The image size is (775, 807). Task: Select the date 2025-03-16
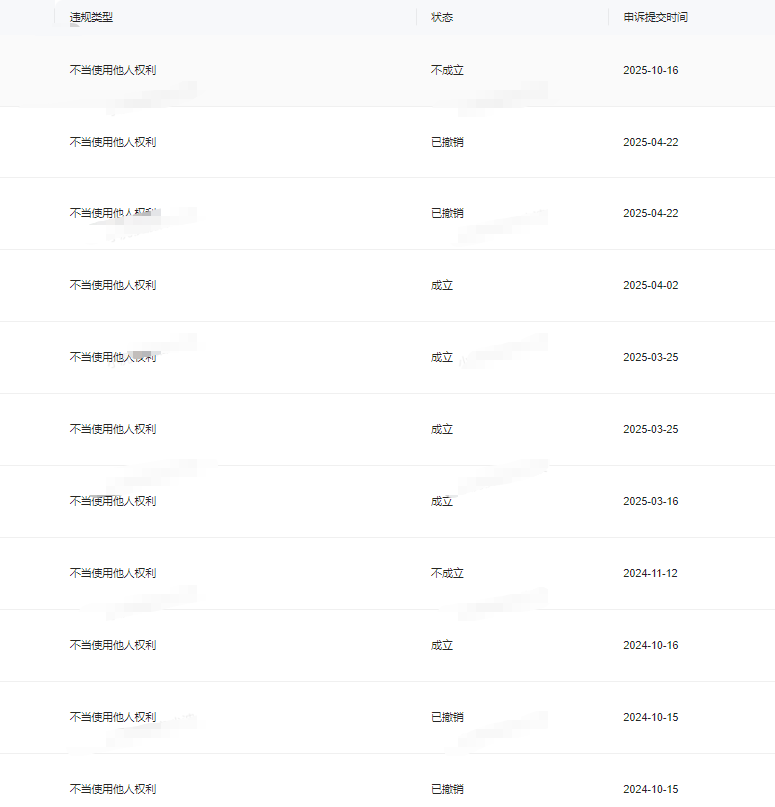650,501
